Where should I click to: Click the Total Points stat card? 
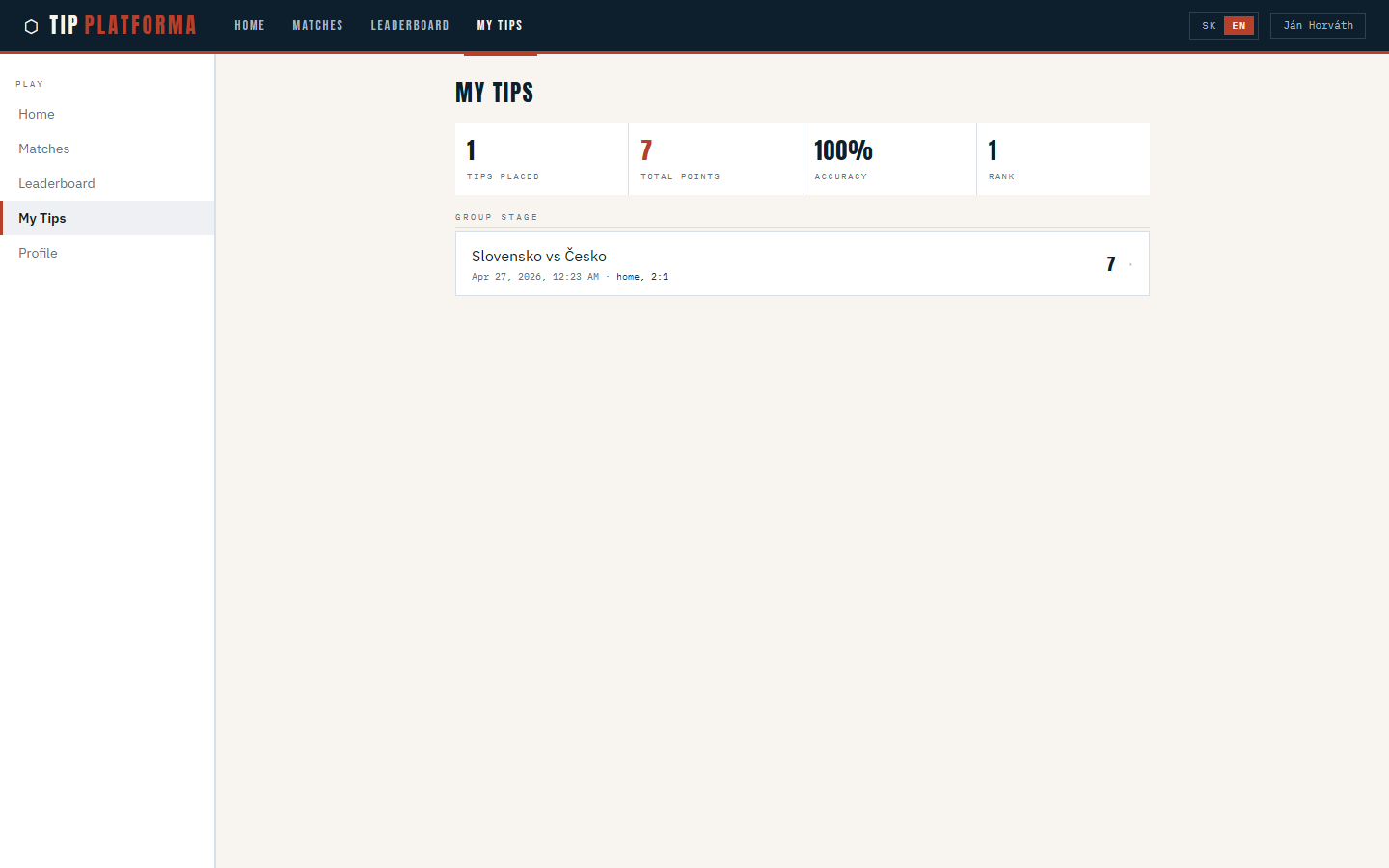click(715, 159)
